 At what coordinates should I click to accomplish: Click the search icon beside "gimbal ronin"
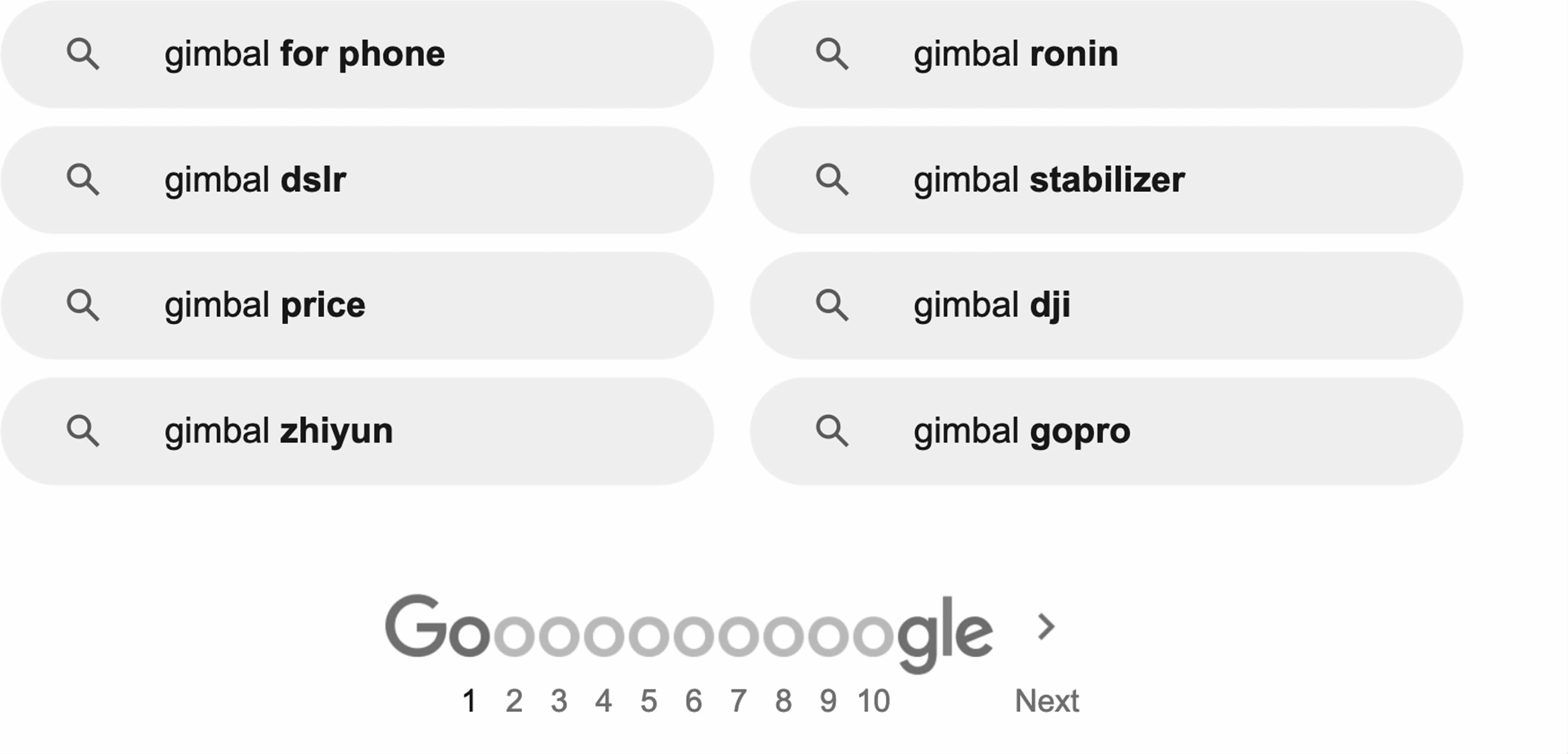832,54
